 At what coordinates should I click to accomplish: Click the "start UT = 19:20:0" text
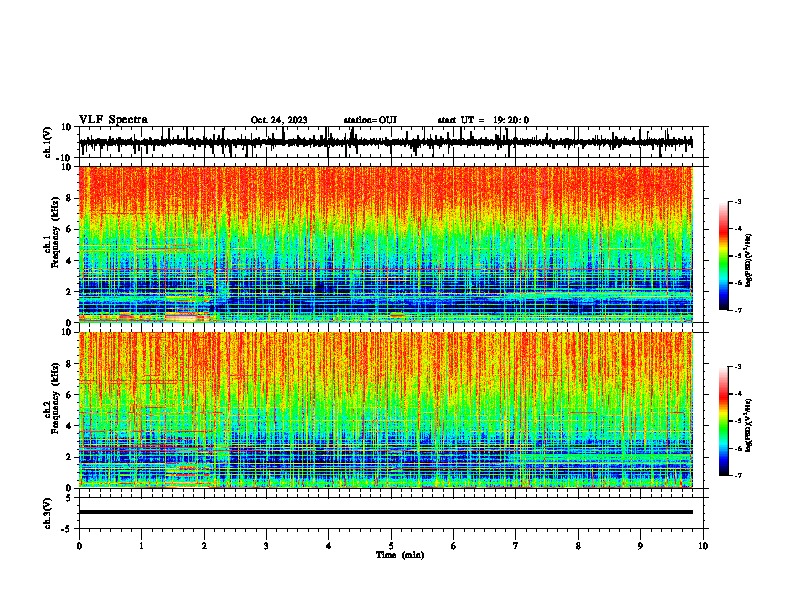483,120
